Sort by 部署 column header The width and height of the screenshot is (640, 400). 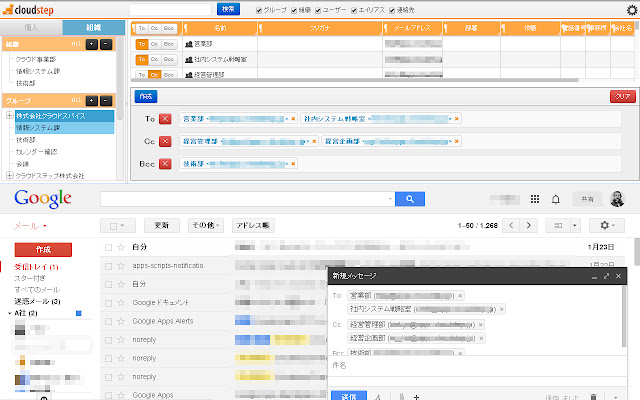(x=471, y=28)
